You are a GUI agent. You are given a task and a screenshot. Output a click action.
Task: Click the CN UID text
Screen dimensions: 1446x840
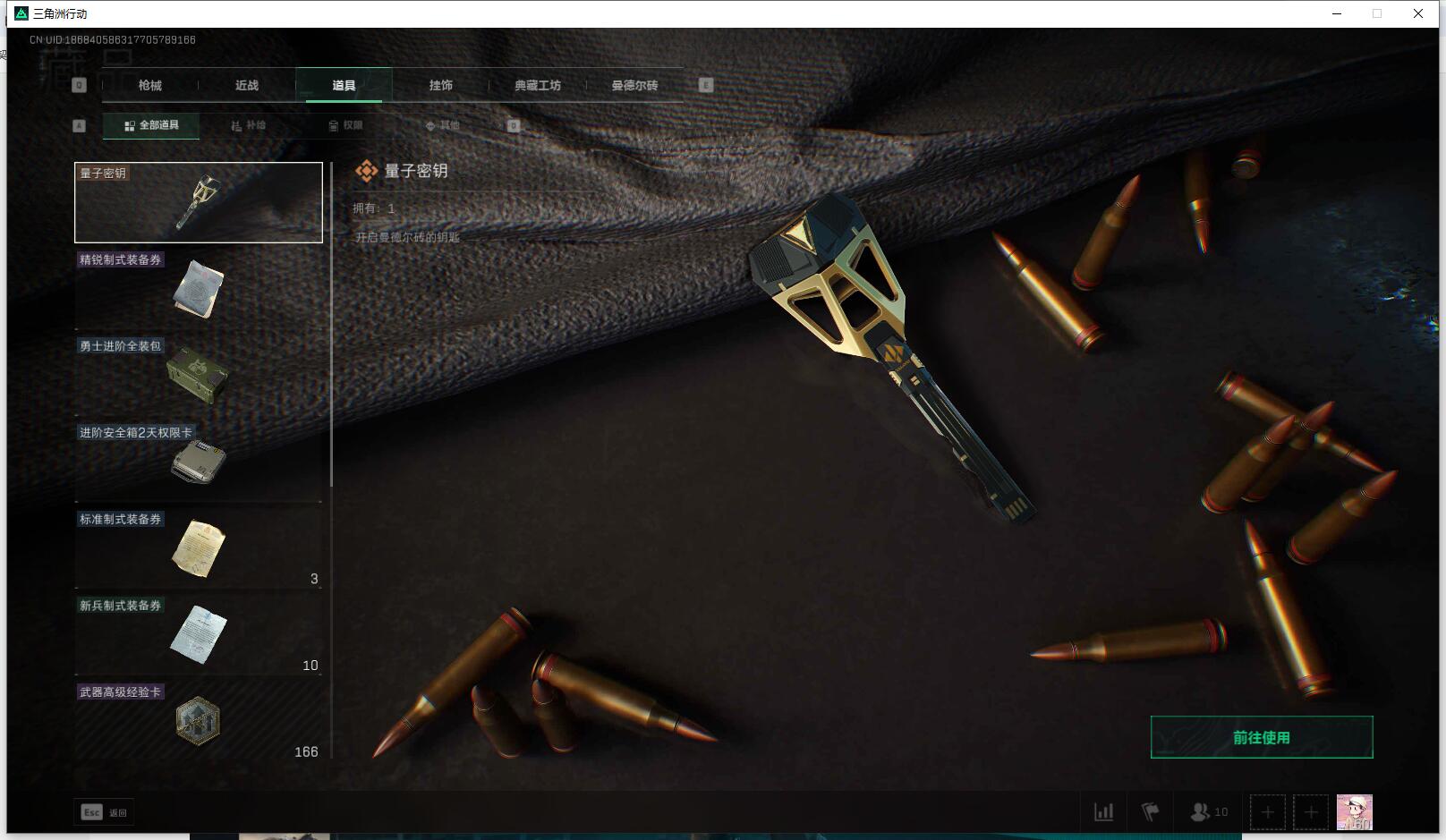[113, 39]
